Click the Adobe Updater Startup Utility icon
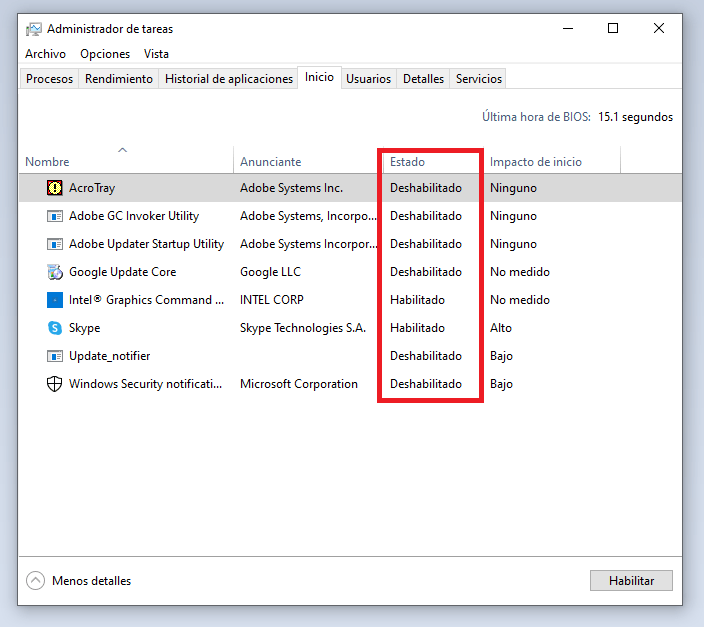The width and height of the screenshot is (704, 627). (x=55, y=244)
